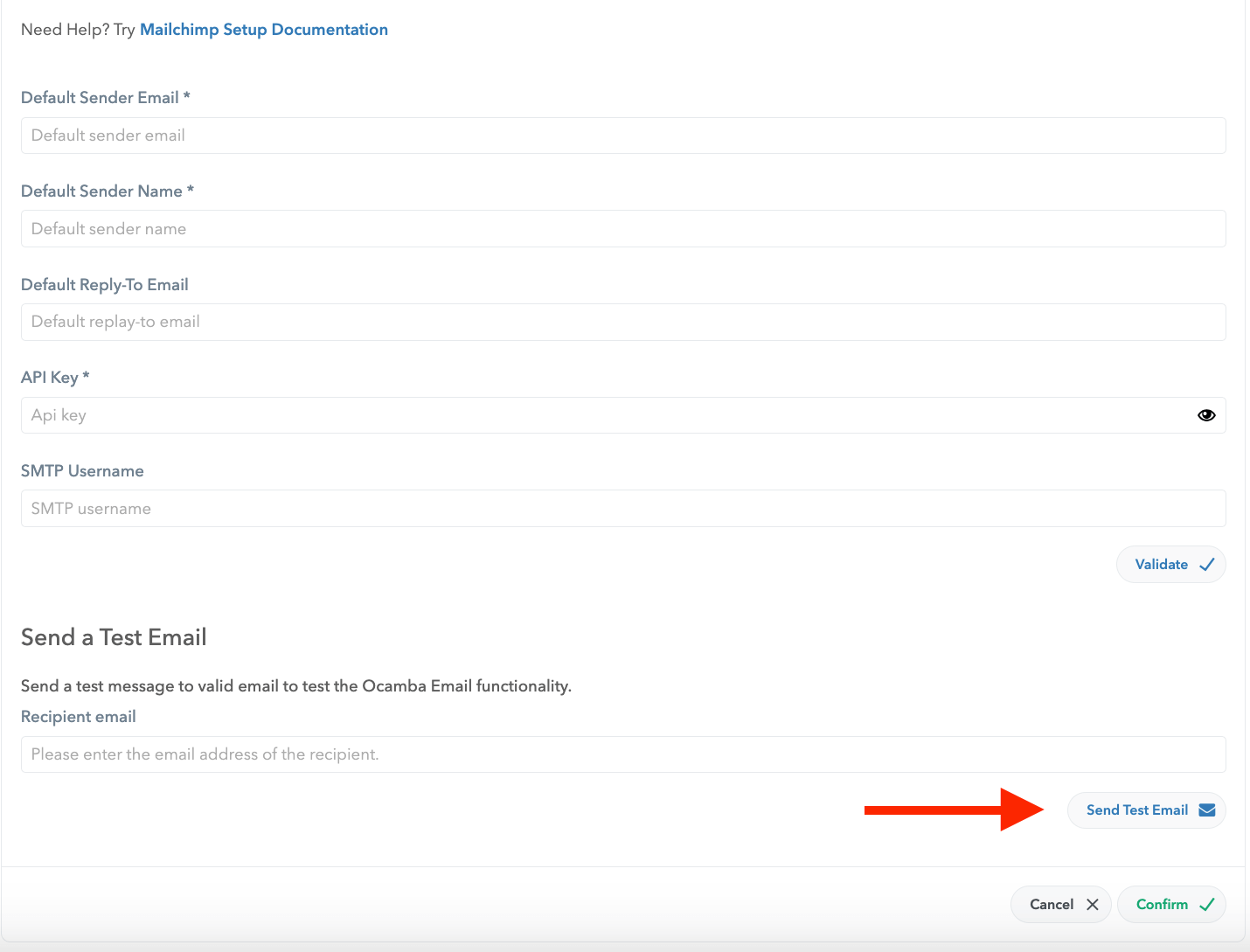The image size is (1250, 952).
Task: Click the 'Default Sender Email *' label
Action: (x=106, y=98)
